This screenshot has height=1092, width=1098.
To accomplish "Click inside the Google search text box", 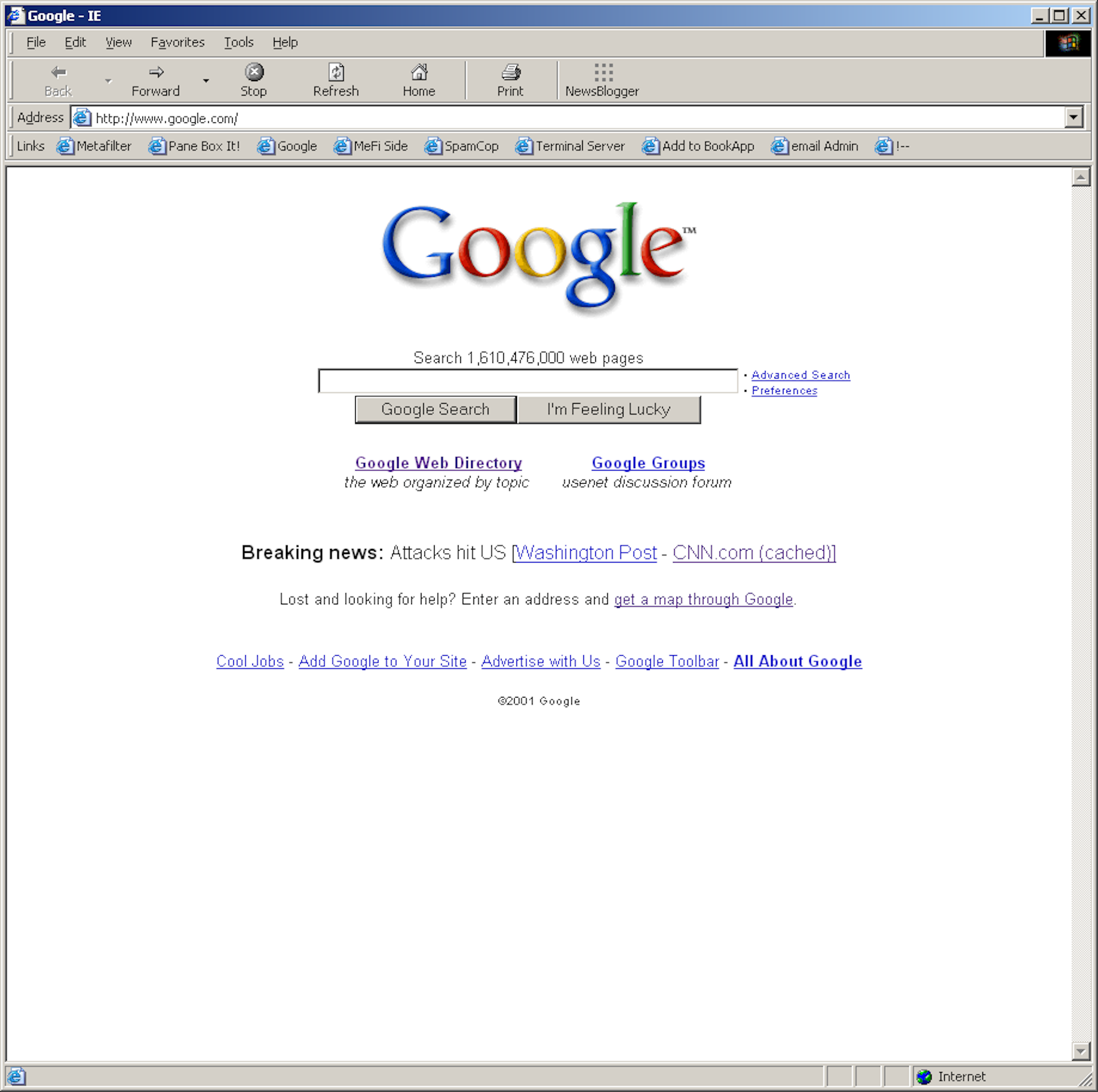I will pyautogui.click(x=527, y=381).
